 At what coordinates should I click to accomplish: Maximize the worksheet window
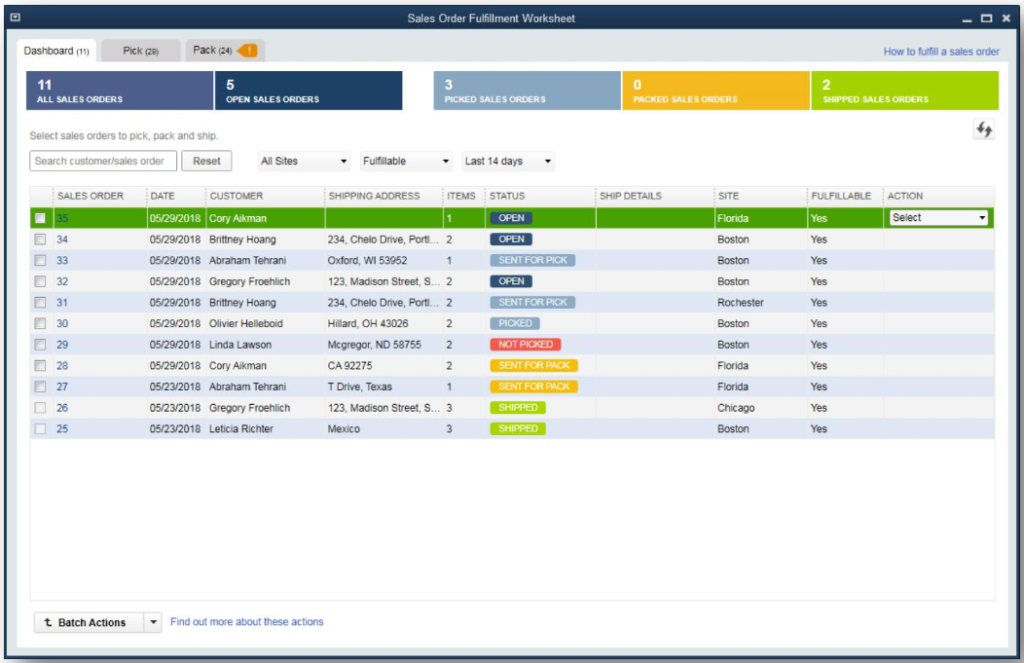click(986, 18)
